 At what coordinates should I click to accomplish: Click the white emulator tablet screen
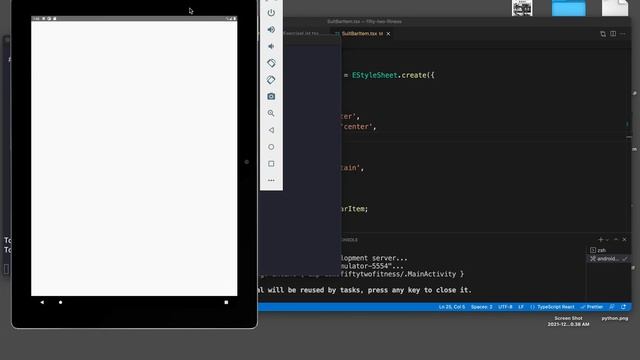click(134, 158)
